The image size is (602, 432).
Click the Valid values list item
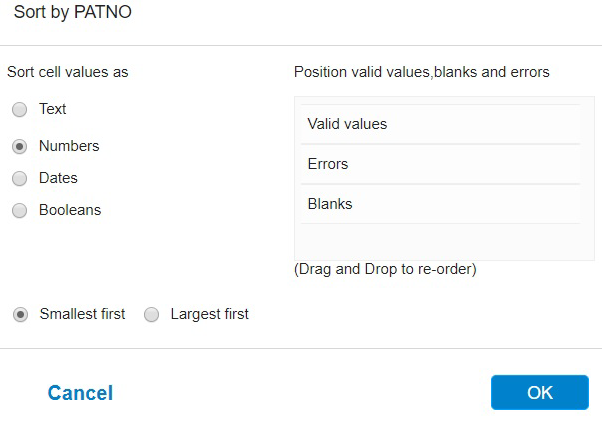(438, 124)
